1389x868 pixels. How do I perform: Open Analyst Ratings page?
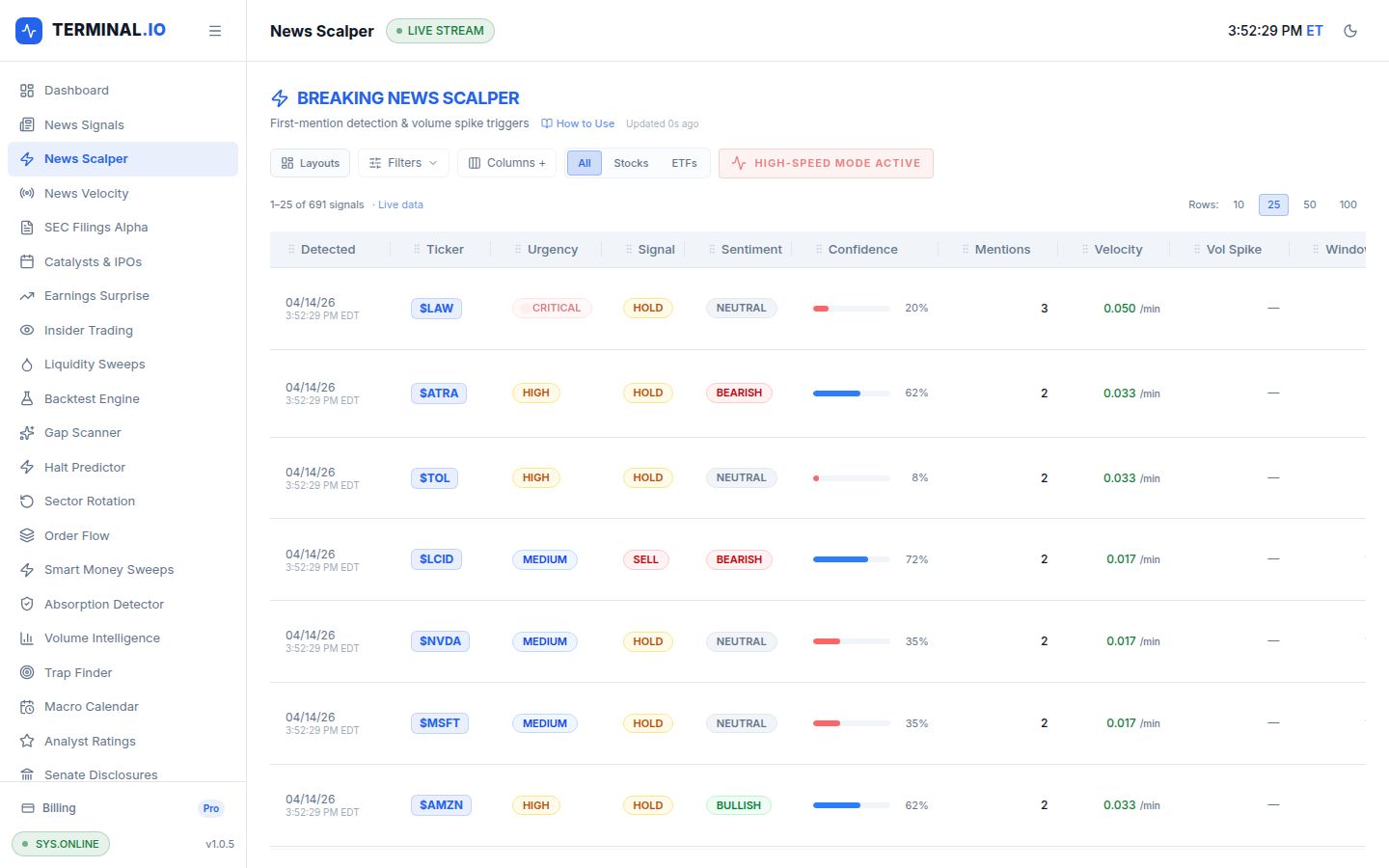pyautogui.click(x=123, y=741)
